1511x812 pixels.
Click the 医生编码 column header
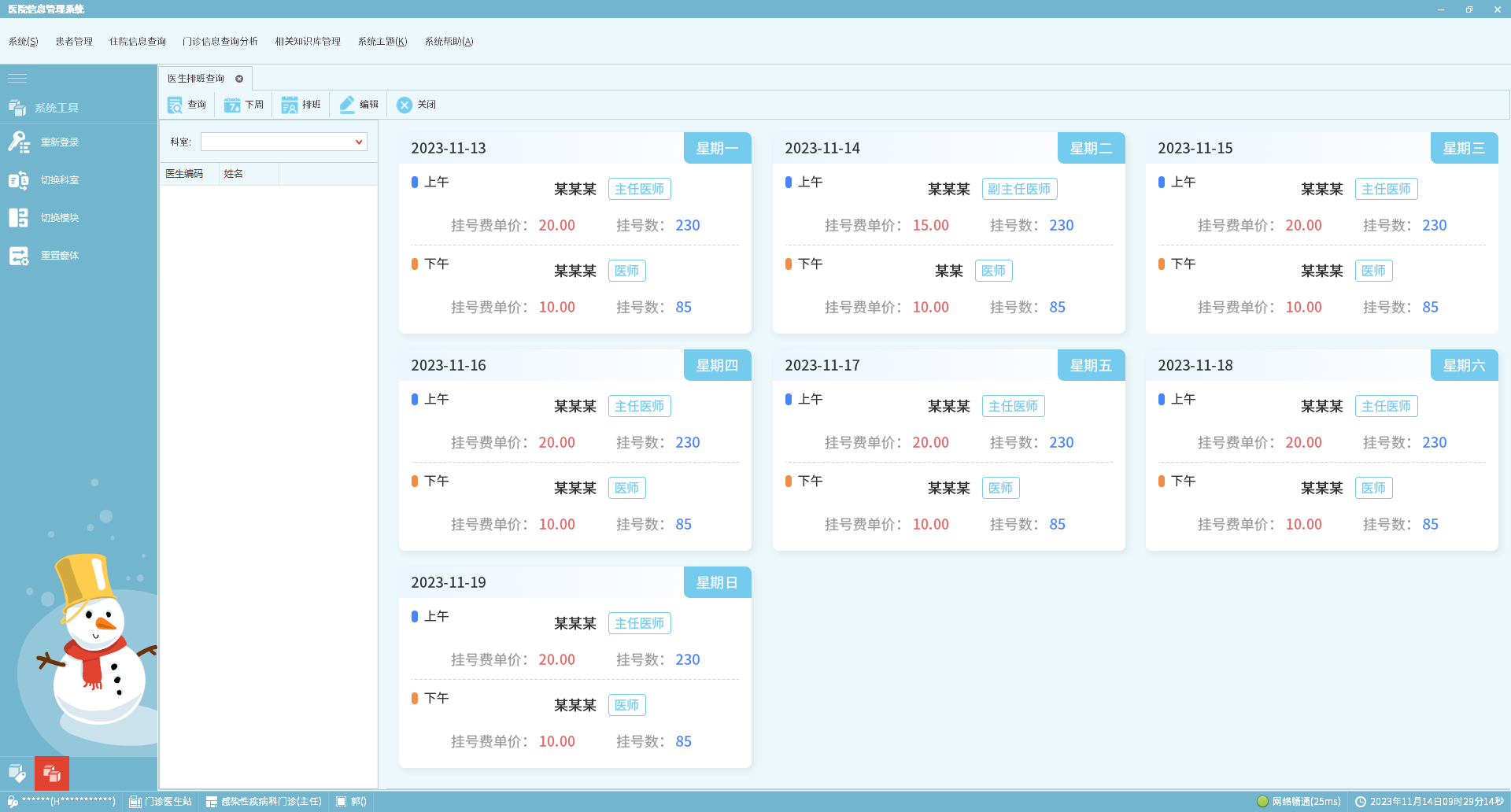185,174
